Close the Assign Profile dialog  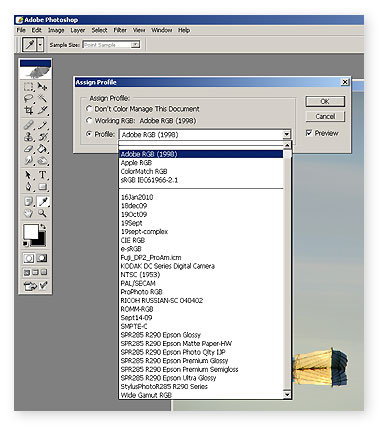click(345, 82)
